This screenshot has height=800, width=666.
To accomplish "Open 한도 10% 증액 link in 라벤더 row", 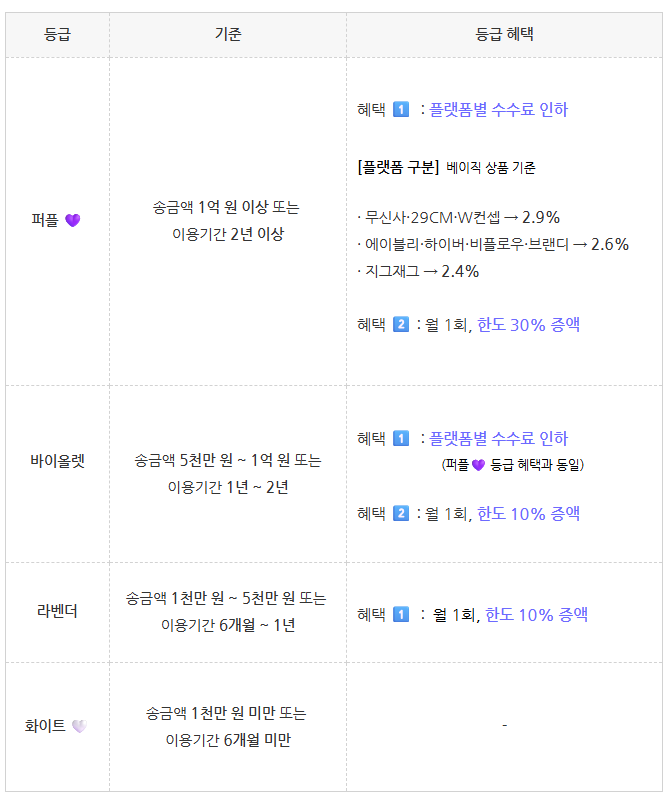I will point(536,615).
